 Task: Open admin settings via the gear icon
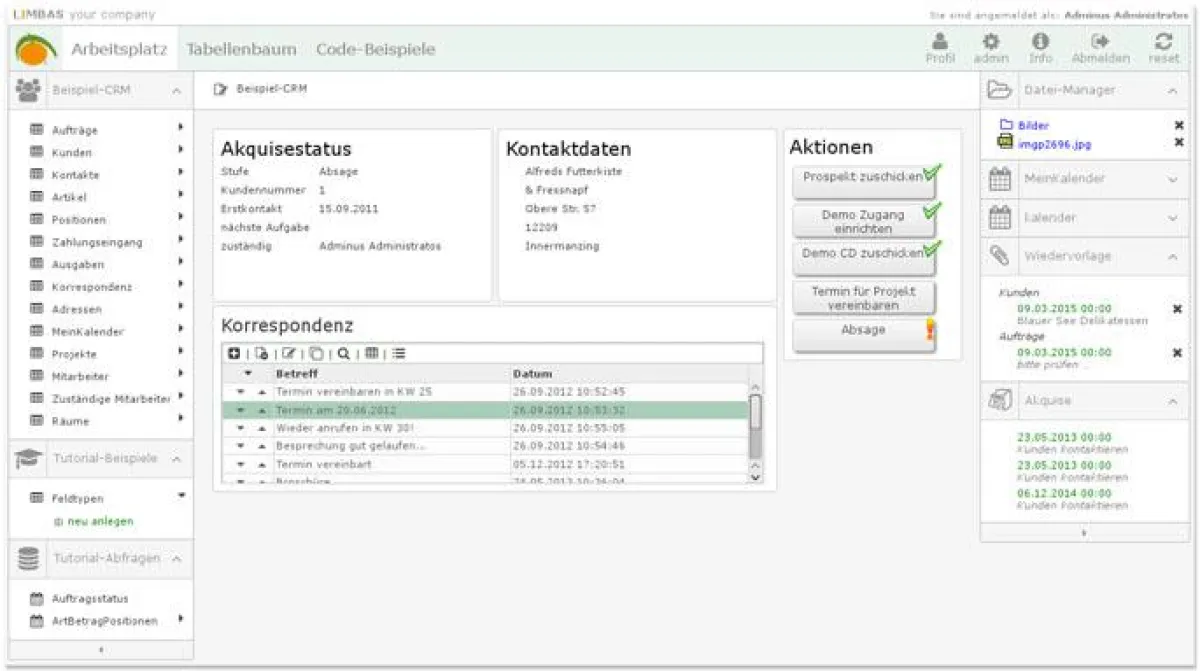[x=991, y=45]
